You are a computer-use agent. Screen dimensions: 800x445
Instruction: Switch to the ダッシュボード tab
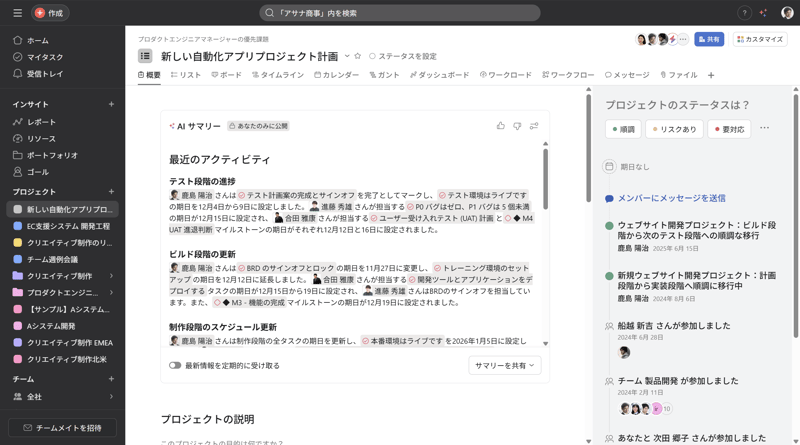pyautogui.click(x=440, y=75)
